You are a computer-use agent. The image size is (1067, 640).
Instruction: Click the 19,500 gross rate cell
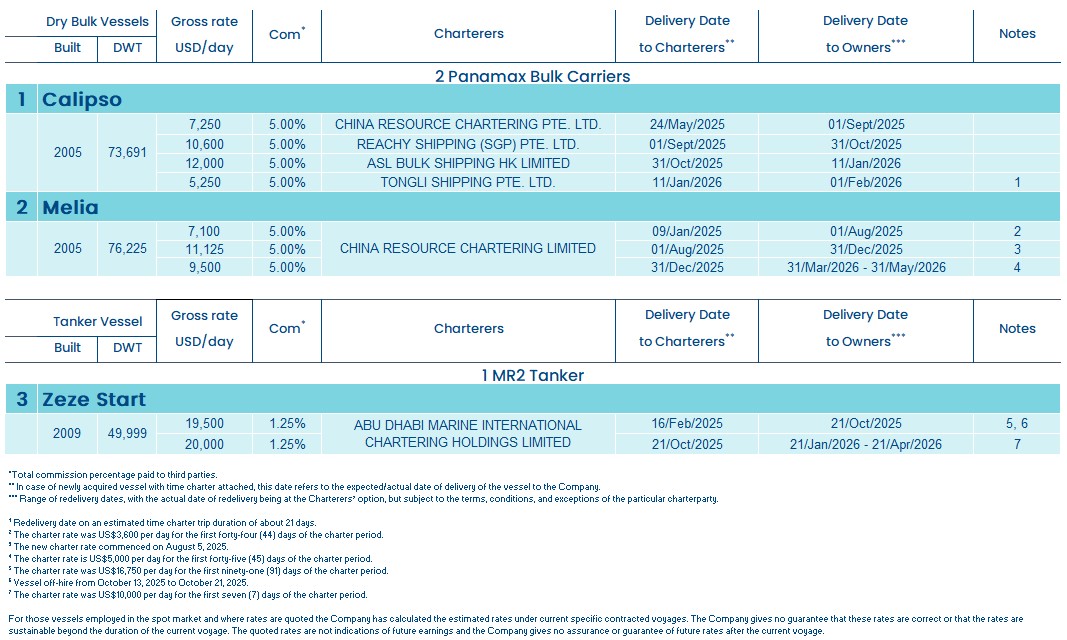click(x=204, y=424)
